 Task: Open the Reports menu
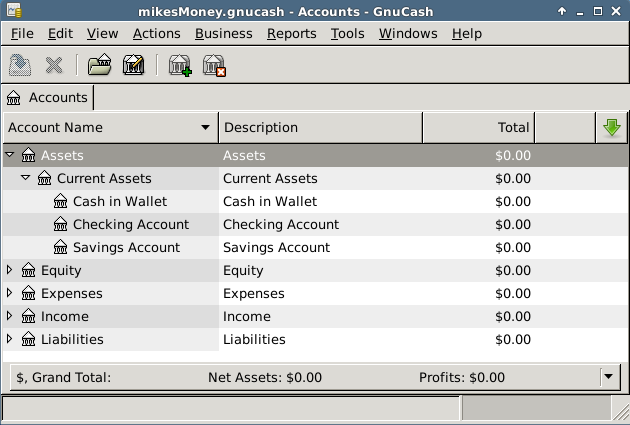tap(292, 33)
